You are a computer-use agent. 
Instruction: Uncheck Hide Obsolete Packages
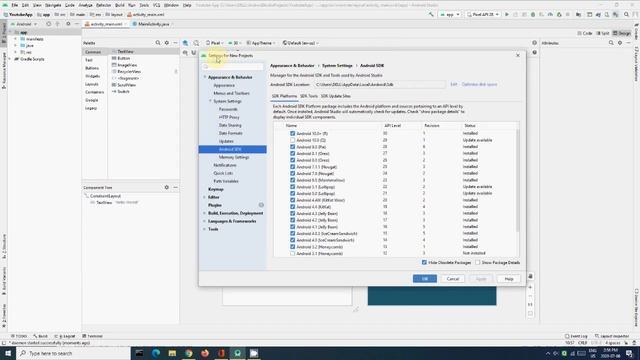(x=424, y=262)
